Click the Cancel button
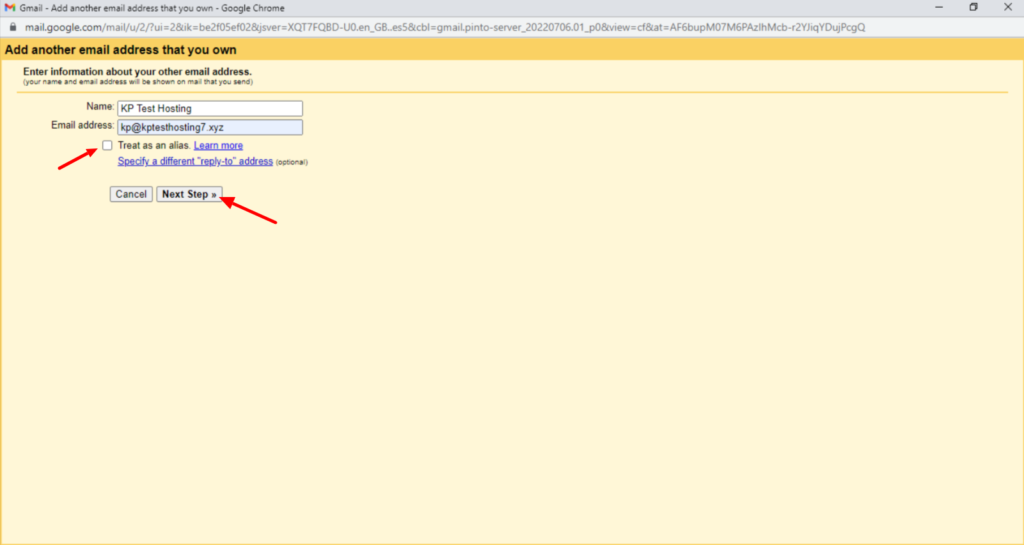1024x545 pixels. (131, 195)
